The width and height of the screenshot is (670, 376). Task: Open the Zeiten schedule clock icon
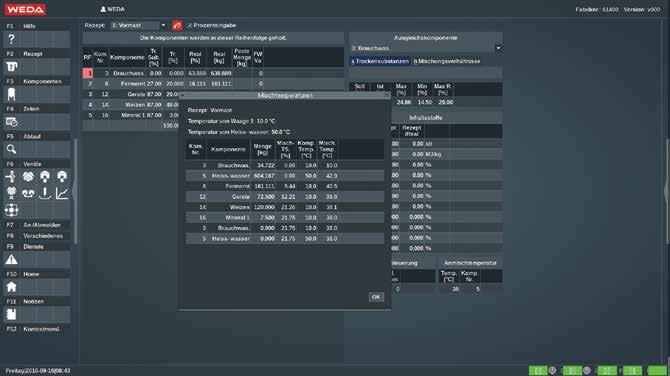(11, 122)
